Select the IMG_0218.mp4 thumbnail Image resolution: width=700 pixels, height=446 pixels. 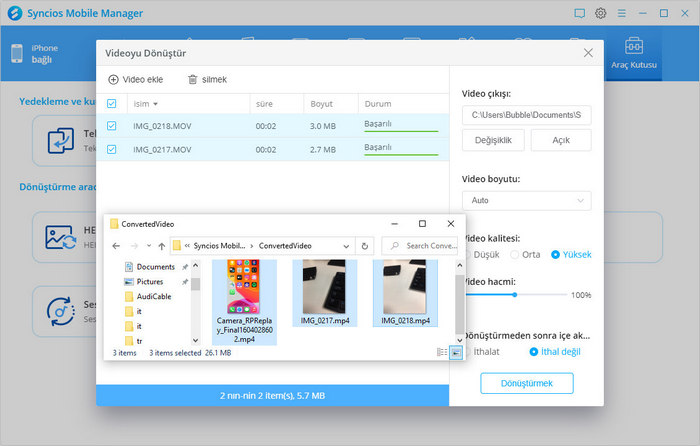[x=405, y=293]
